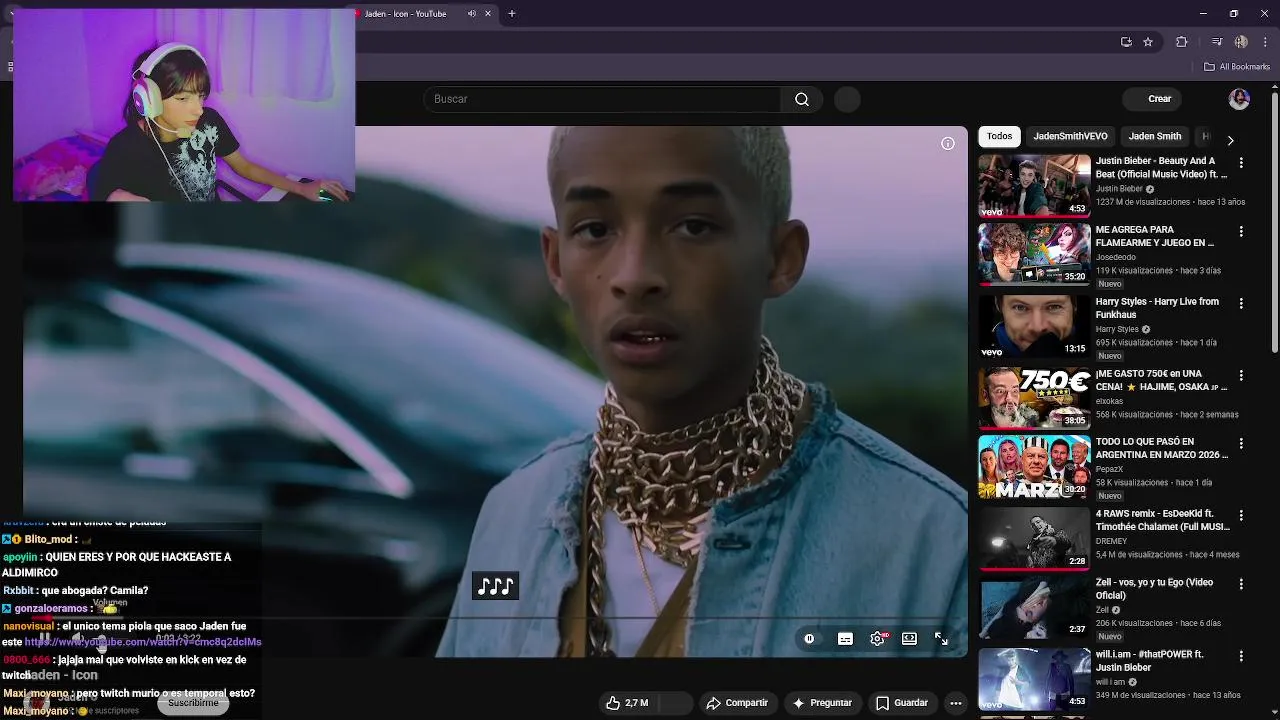
Task: Open the Harry Styles Funkhaus thumbnail
Action: pyautogui.click(x=1034, y=326)
